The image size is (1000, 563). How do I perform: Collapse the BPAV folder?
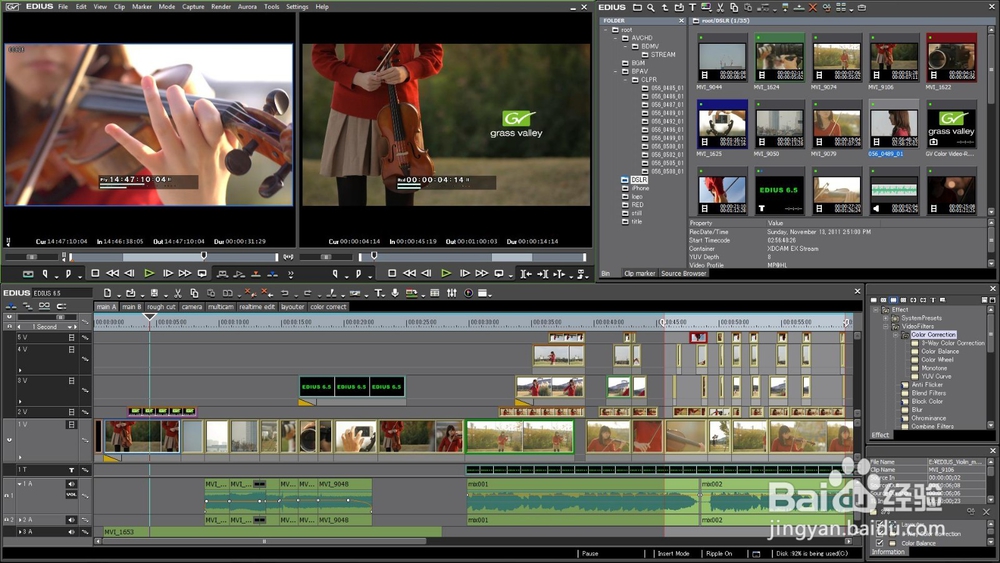click(616, 71)
